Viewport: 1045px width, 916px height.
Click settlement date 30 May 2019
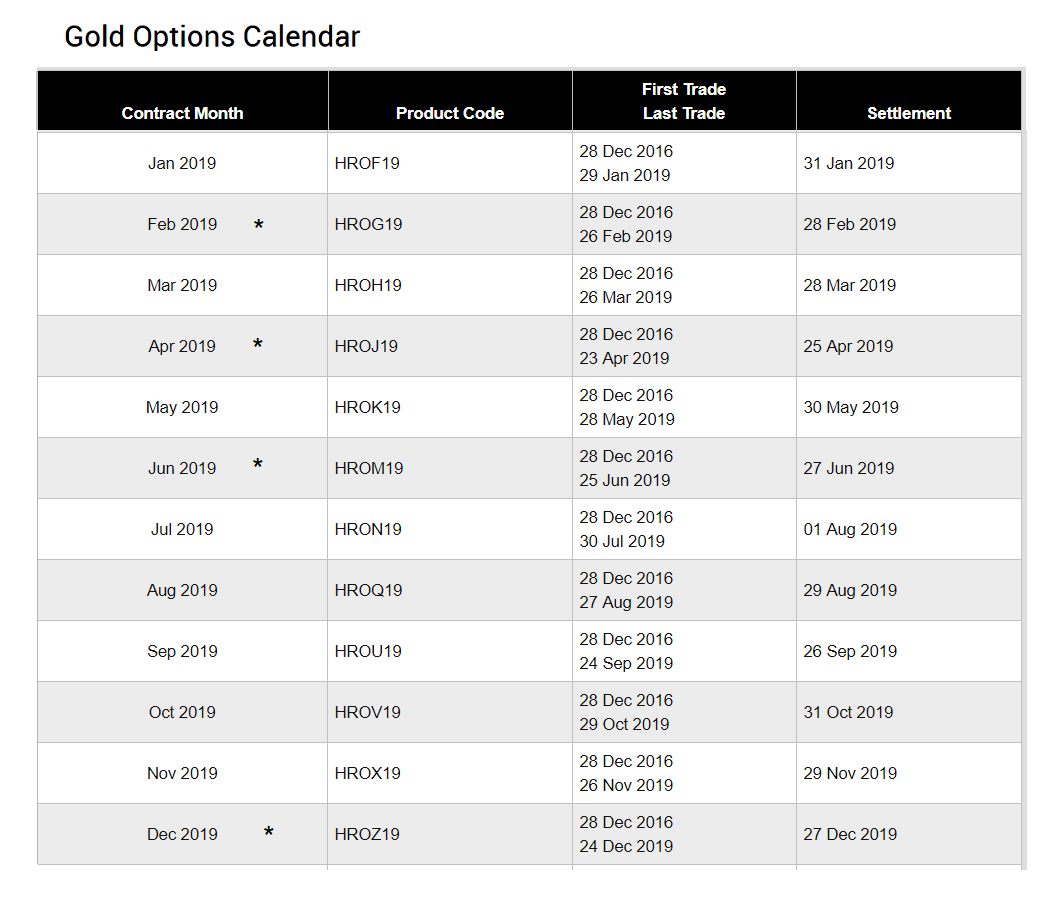click(850, 407)
